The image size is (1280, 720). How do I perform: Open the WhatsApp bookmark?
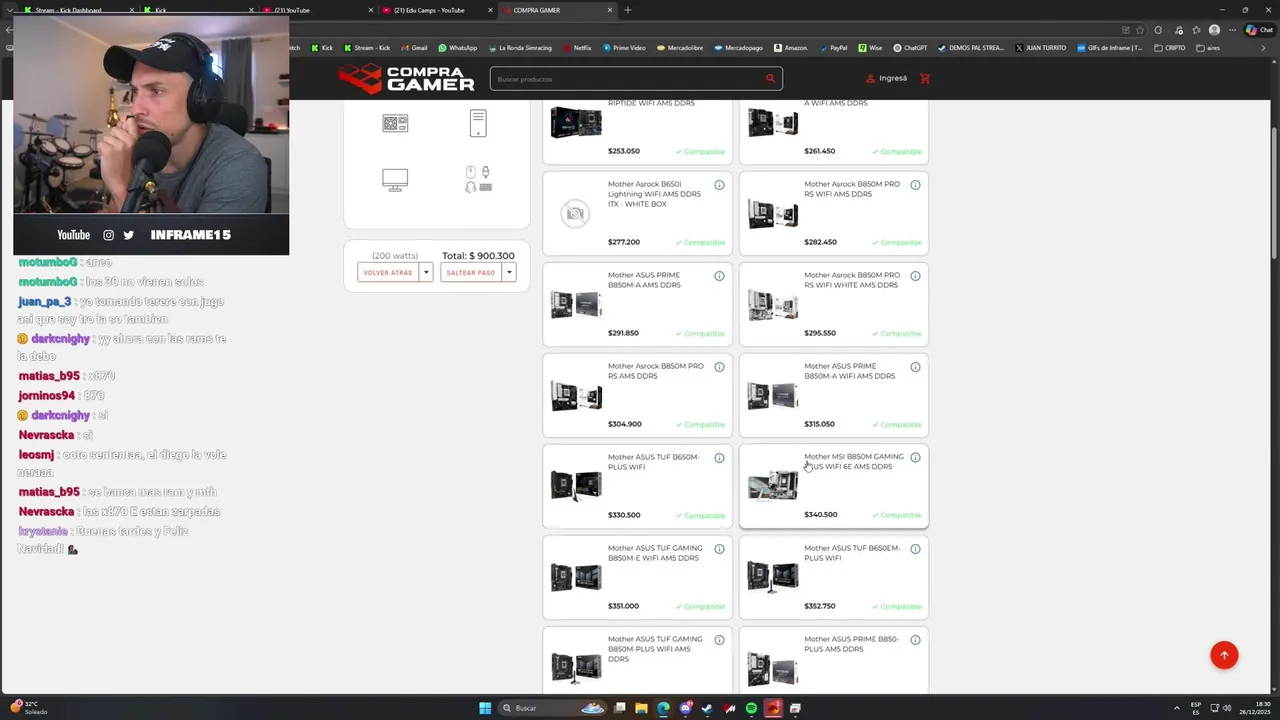(458, 48)
